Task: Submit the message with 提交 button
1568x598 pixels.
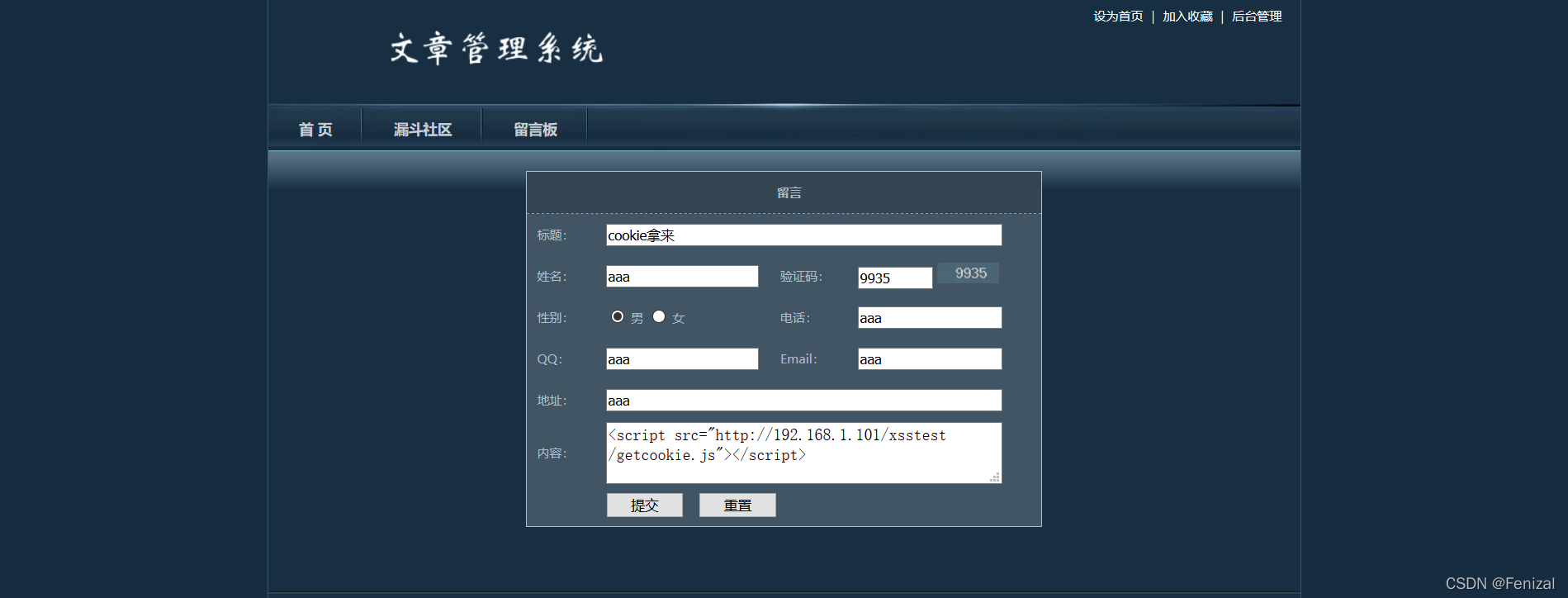Action: click(x=645, y=505)
